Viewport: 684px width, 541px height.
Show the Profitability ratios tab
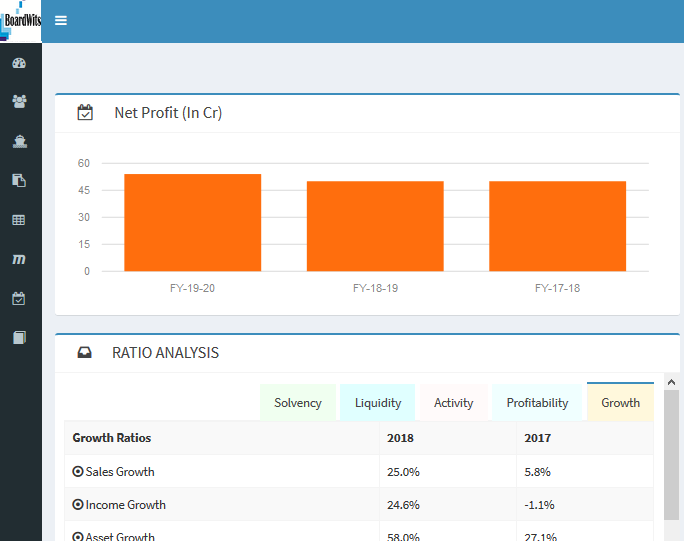click(x=537, y=403)
